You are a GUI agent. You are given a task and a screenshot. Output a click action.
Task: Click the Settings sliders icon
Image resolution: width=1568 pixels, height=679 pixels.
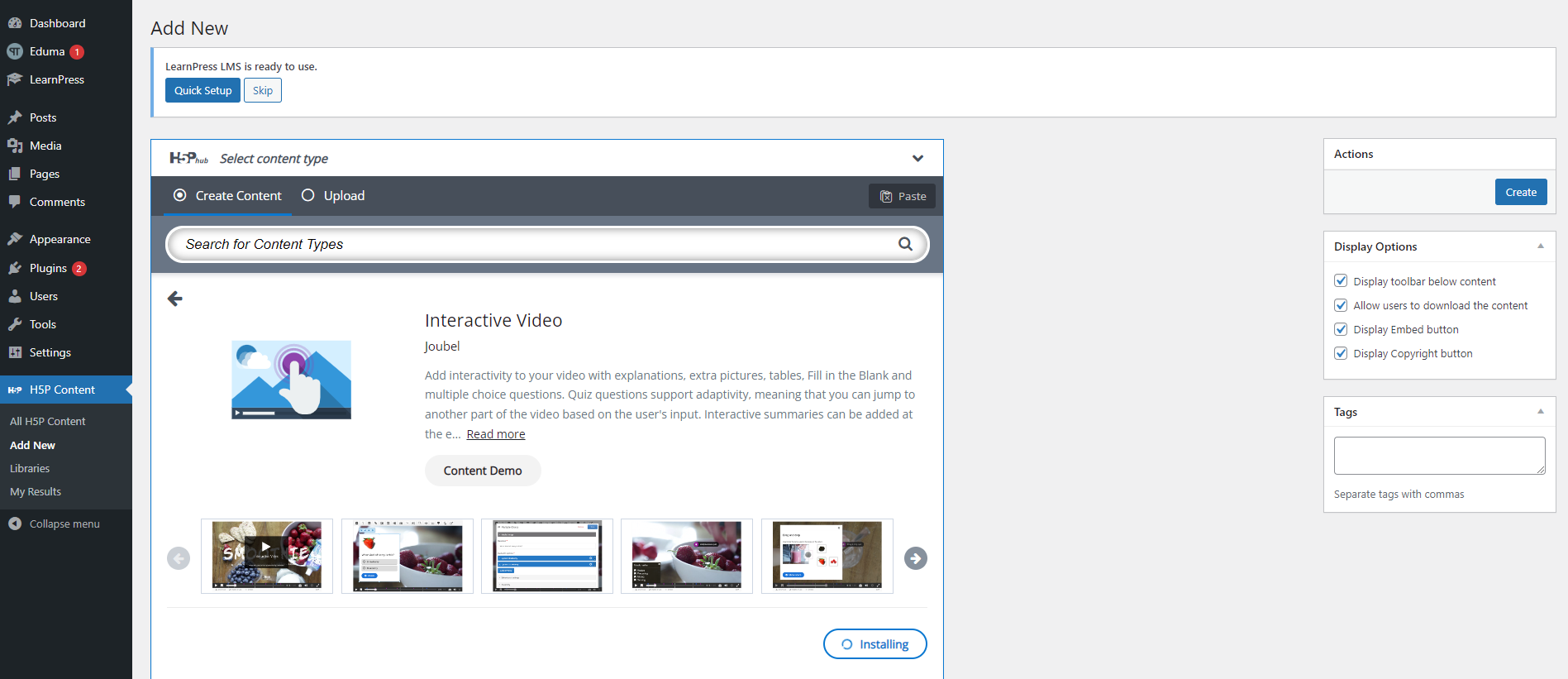click(x=15, y=352)
